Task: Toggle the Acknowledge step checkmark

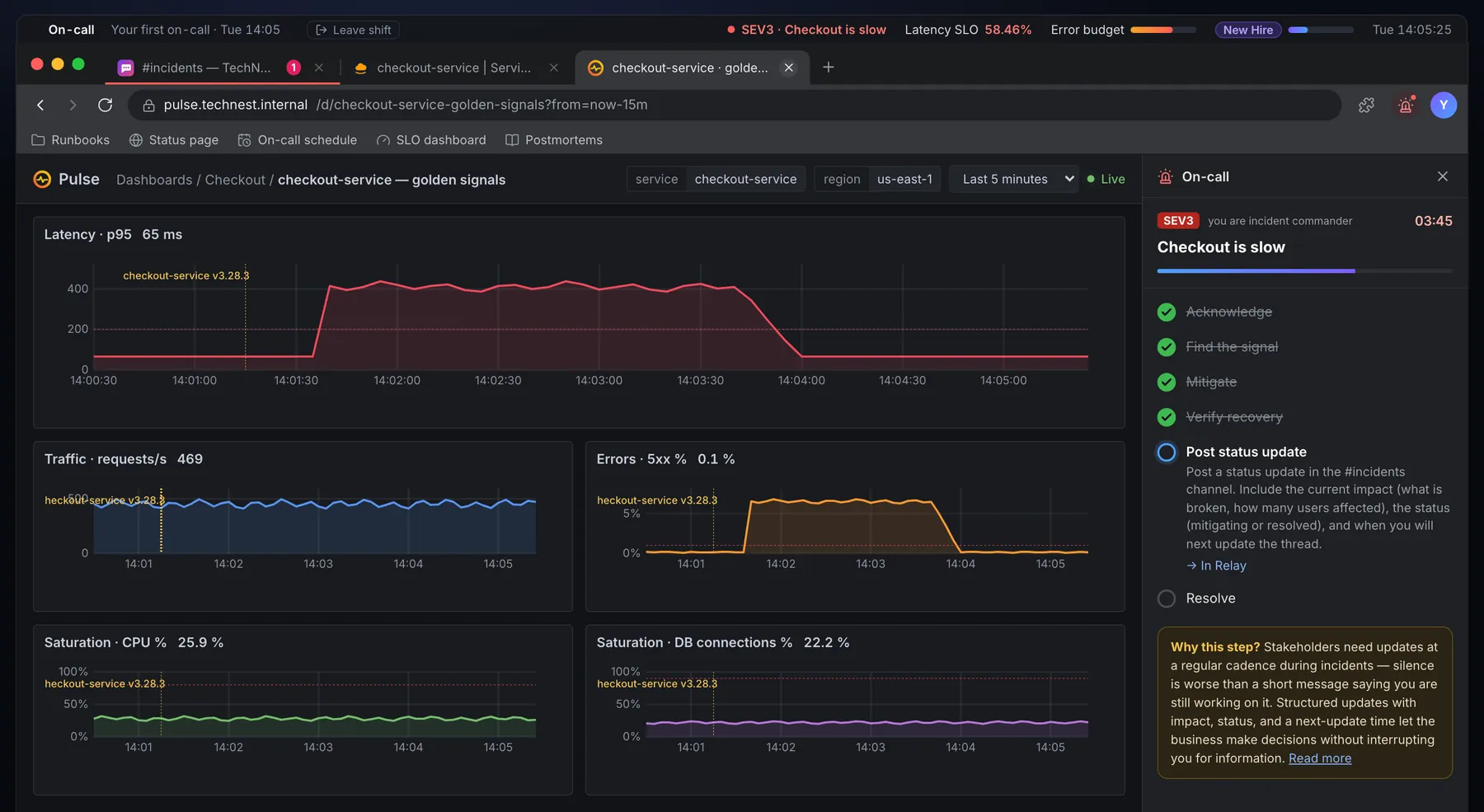Action: tap(1167, 312)
